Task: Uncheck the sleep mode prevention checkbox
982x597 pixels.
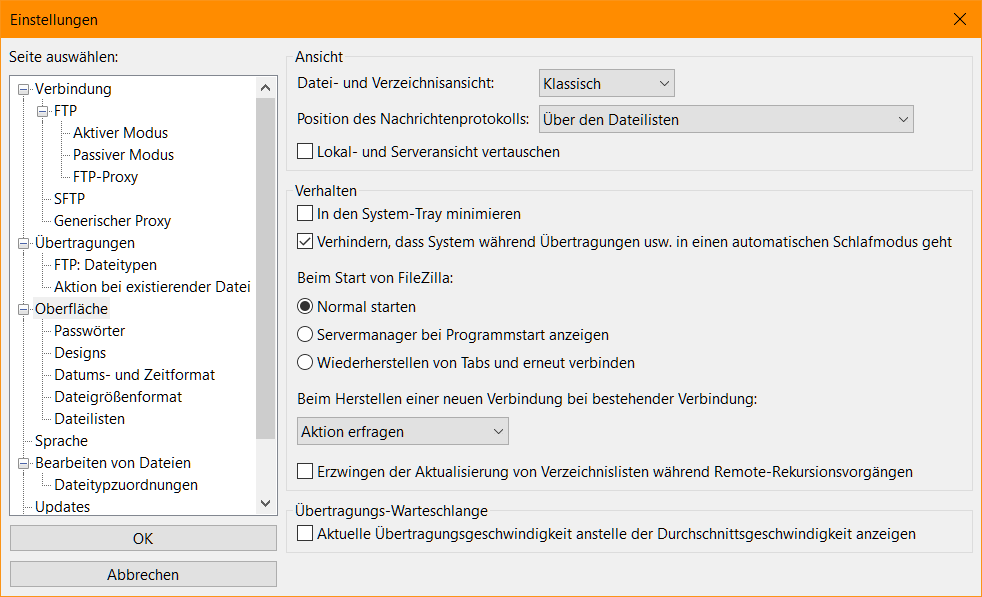Action: point(306,242)
